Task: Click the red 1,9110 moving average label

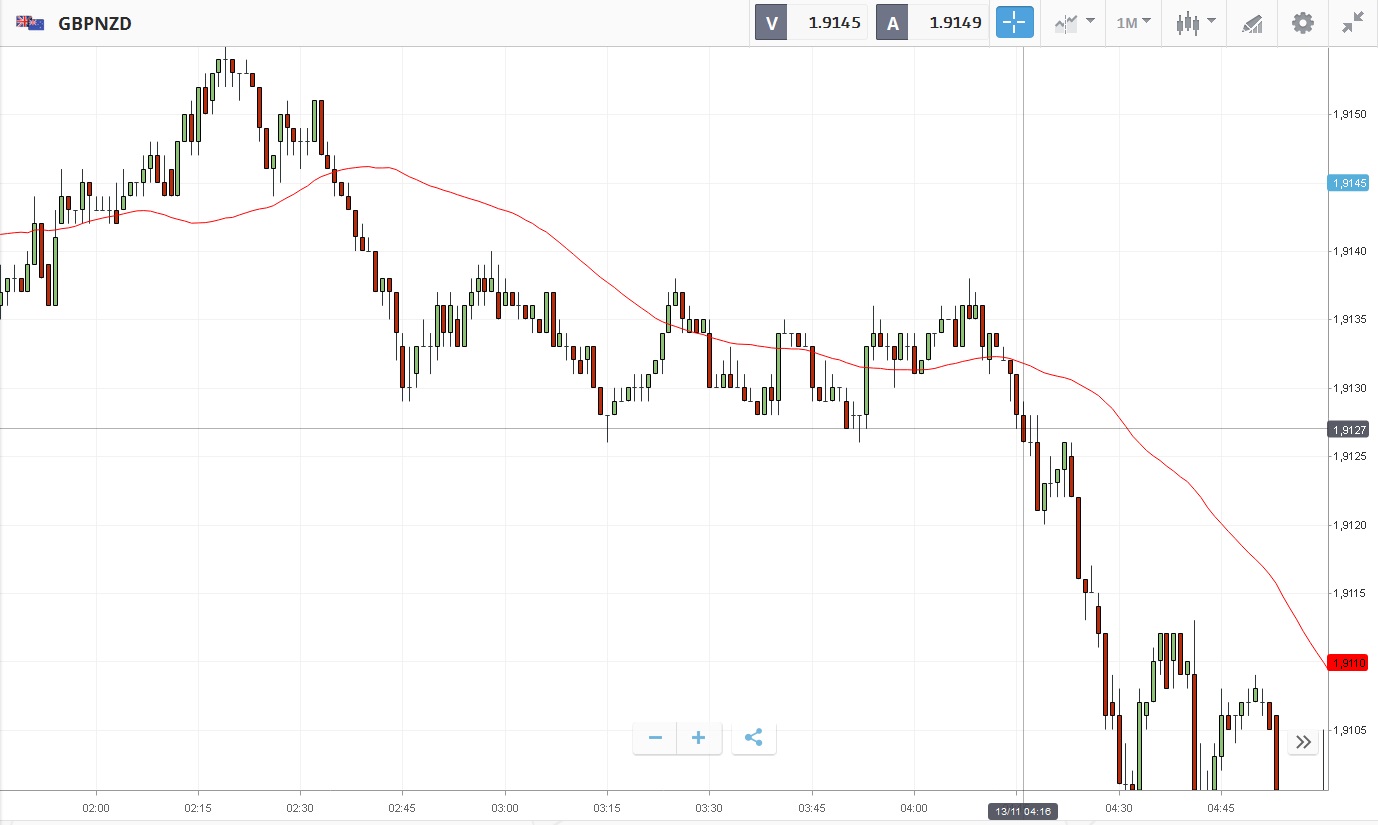Action: 1347,662
